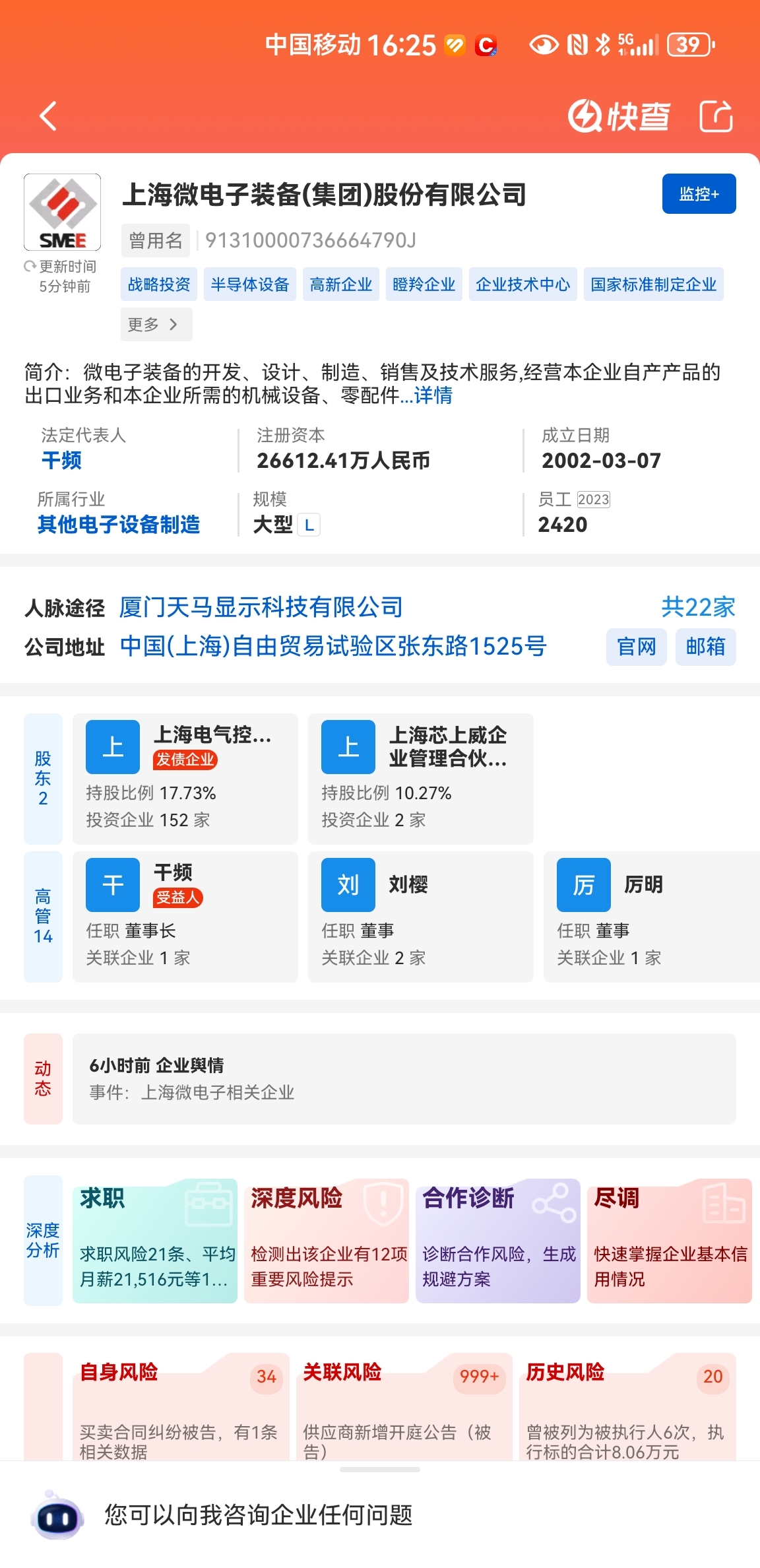Open the 动态 section tab
The image size is (760, 1568).
tap(43, 1078)
